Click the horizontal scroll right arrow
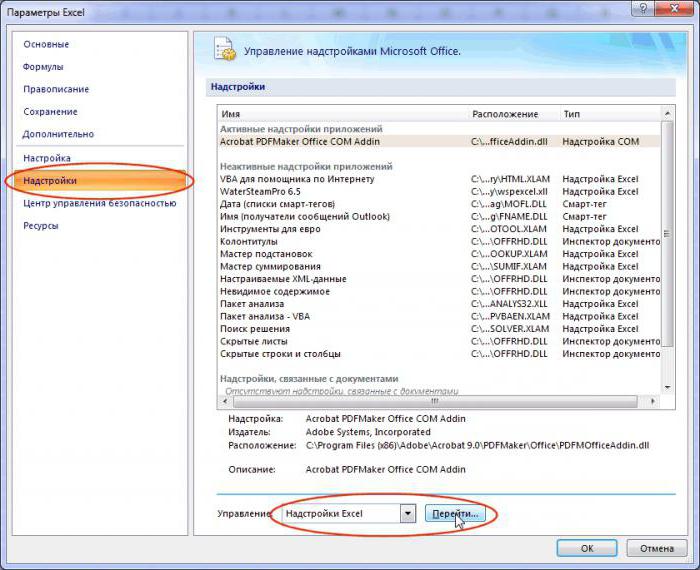The width and height of the screenshot is (700, 570). pyautogui.click(x=653, y=401)
